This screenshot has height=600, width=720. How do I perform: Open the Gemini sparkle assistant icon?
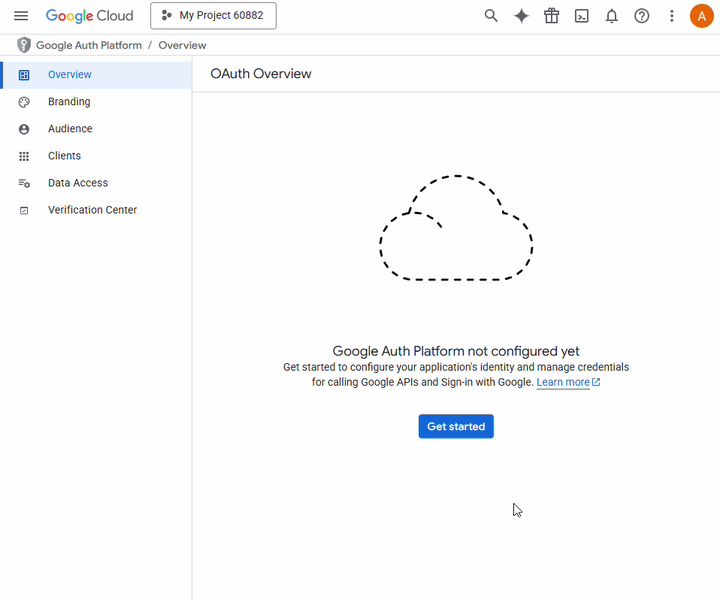point(521,16)
